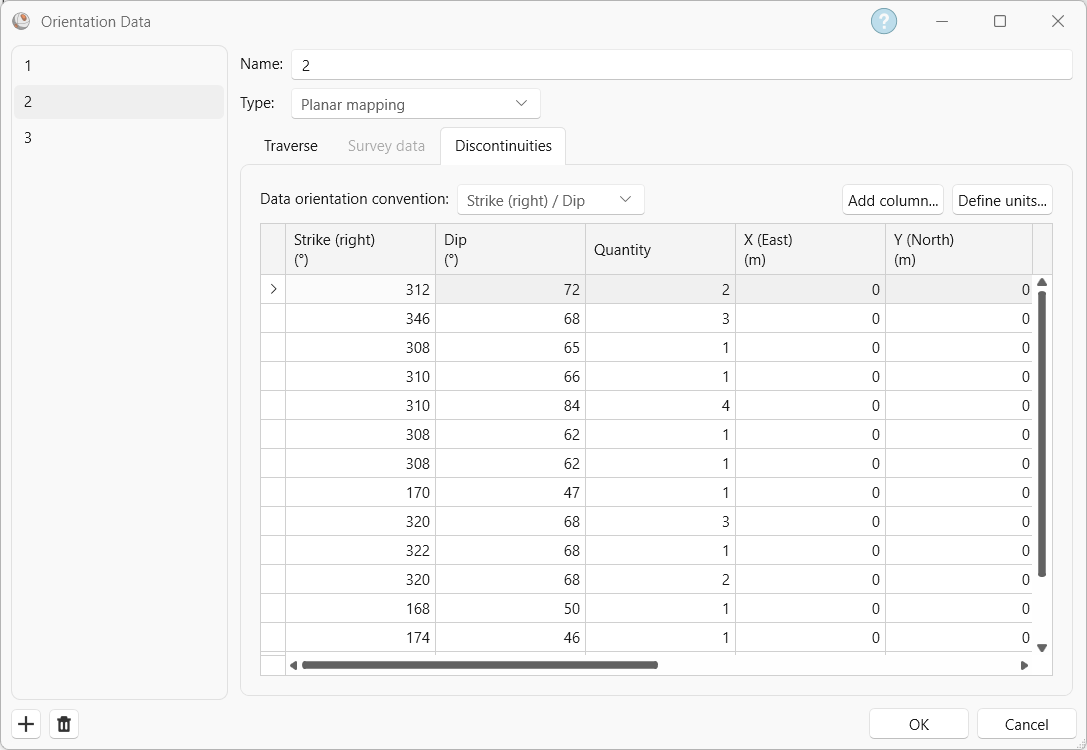Select the Discontinuities tab
Viewport: 1087px width, 750px height.
click(x=503, y=146)
